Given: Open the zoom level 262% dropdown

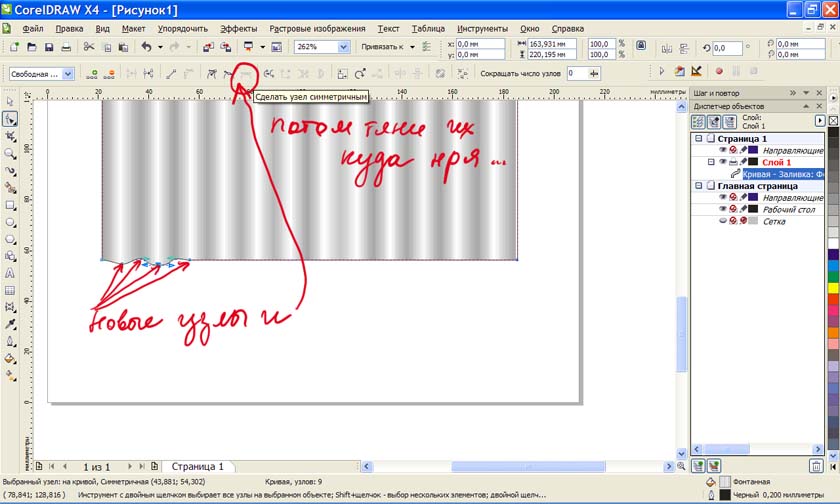Looking at the screenshot, I should (344, 47).
